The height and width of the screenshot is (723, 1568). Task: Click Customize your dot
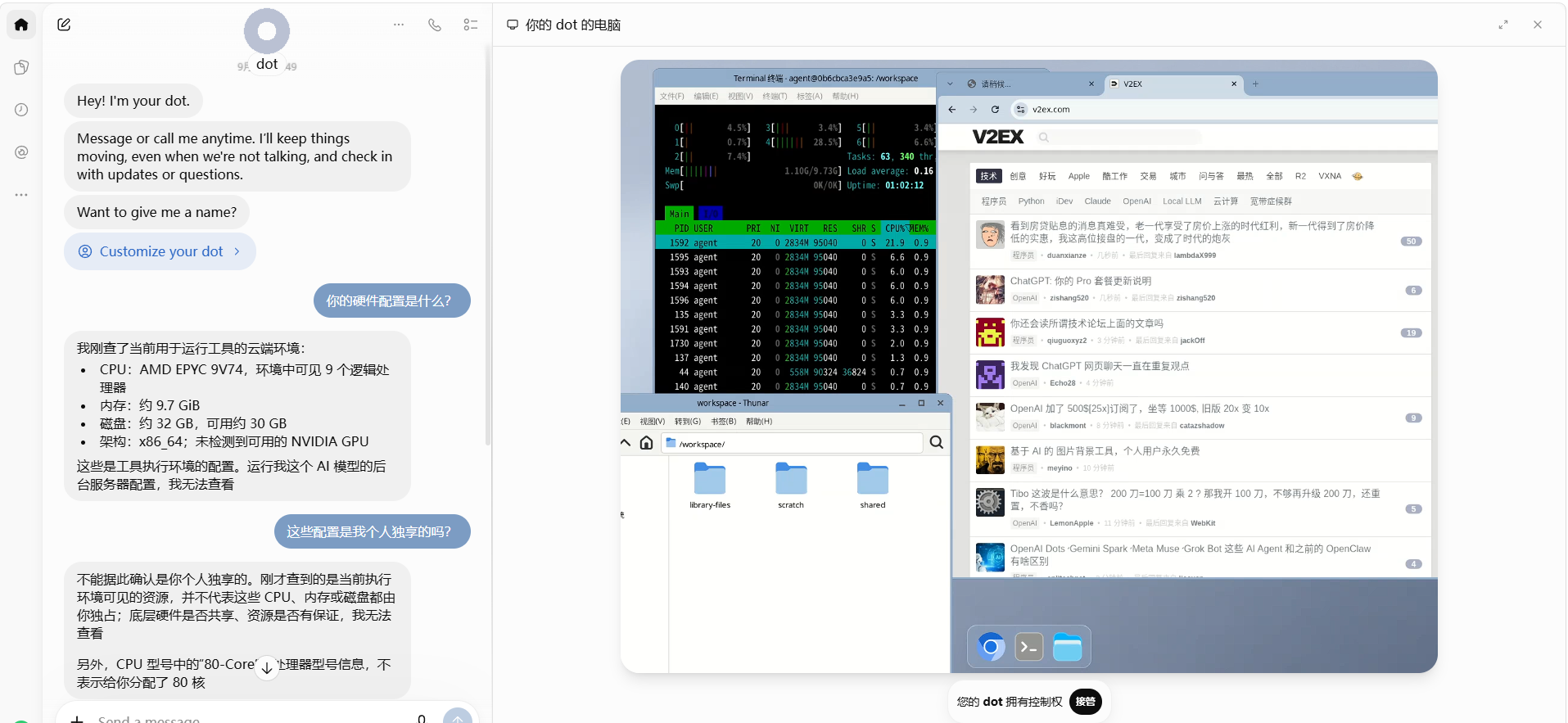[160, 251]
